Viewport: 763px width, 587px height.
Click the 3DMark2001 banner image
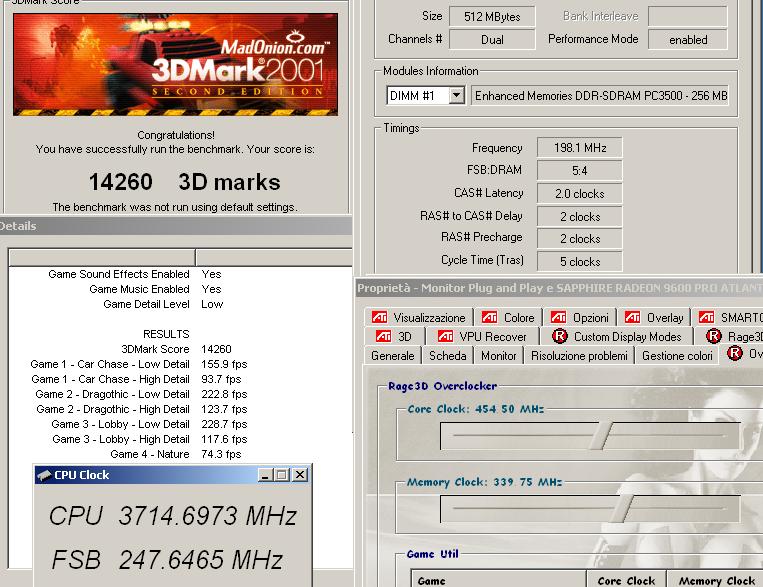tap(175, 64)
